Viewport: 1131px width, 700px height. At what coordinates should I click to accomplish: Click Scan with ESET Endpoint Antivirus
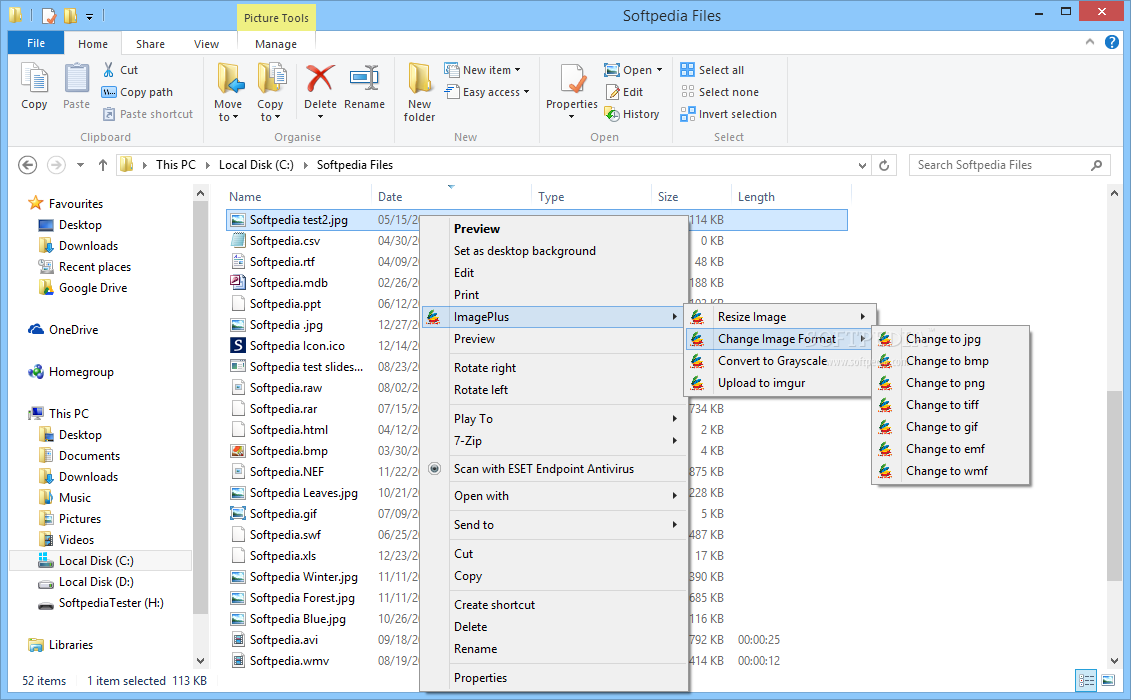point(543,469)
